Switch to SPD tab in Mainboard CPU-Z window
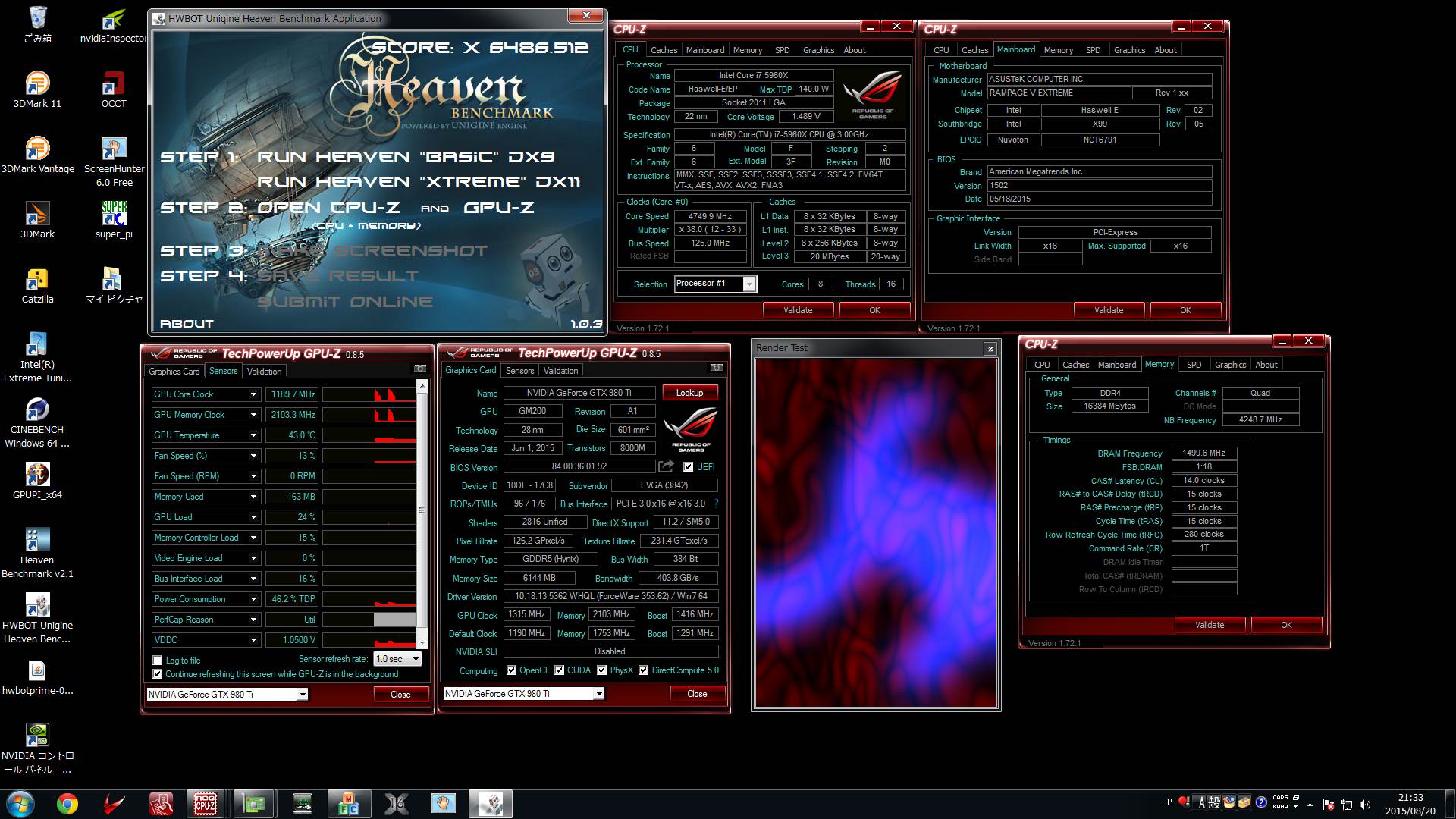Viewport: 1456px width, 819px height. 1093,50
